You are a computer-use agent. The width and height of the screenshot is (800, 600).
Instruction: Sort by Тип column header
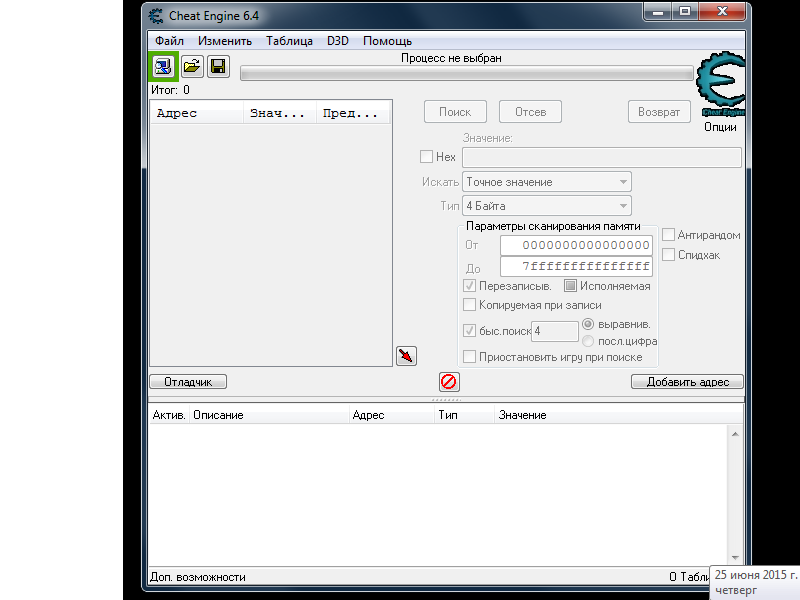click(464, 415)
